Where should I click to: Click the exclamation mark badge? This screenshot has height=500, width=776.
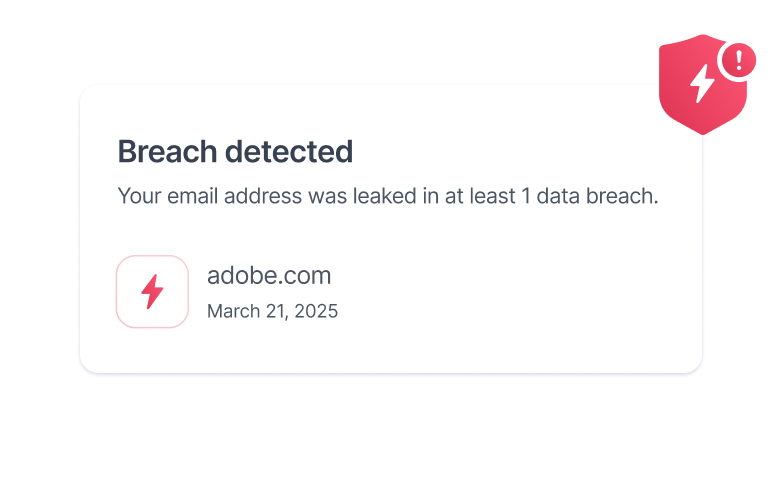(739, 60)
